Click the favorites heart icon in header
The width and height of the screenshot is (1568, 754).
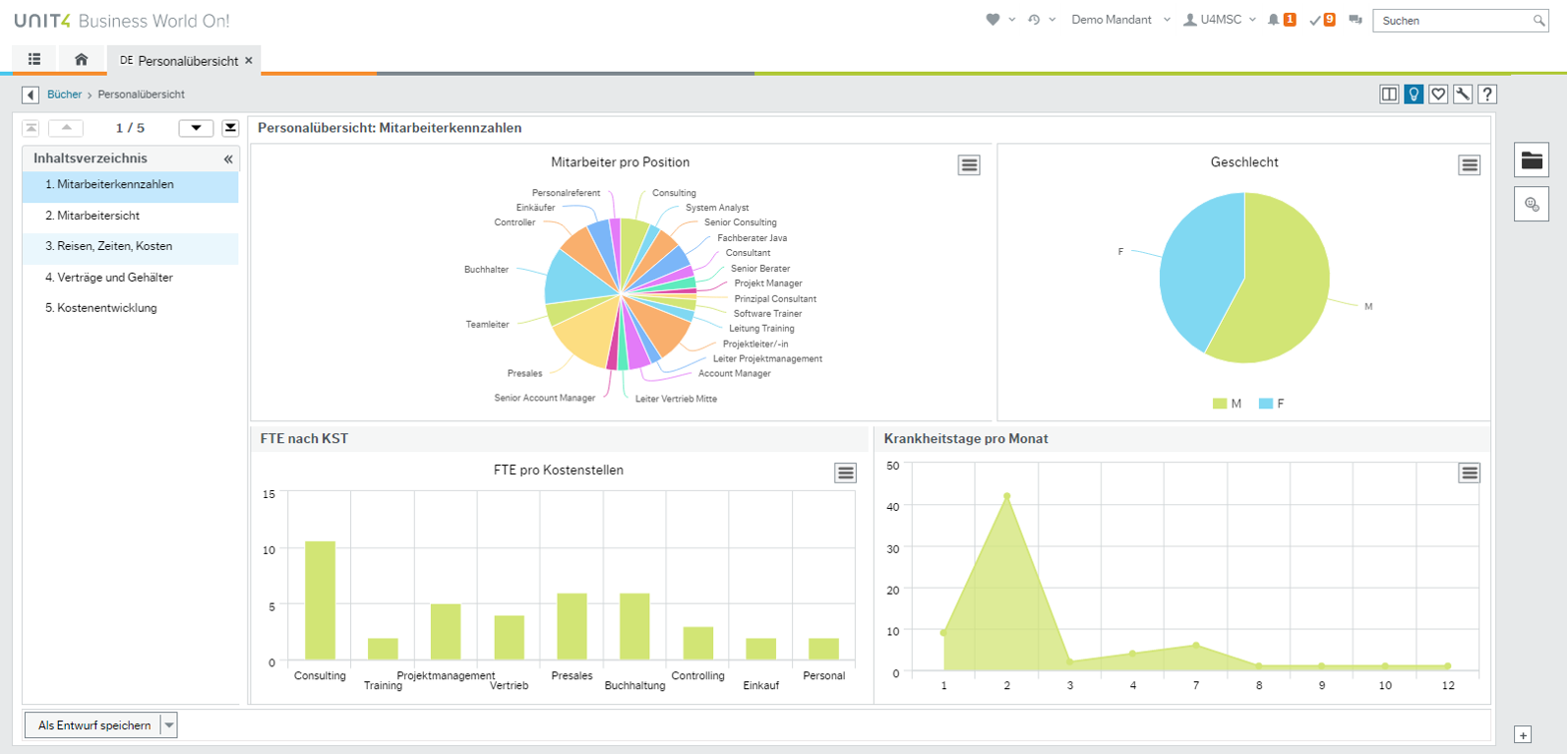[x=993, y=20]
